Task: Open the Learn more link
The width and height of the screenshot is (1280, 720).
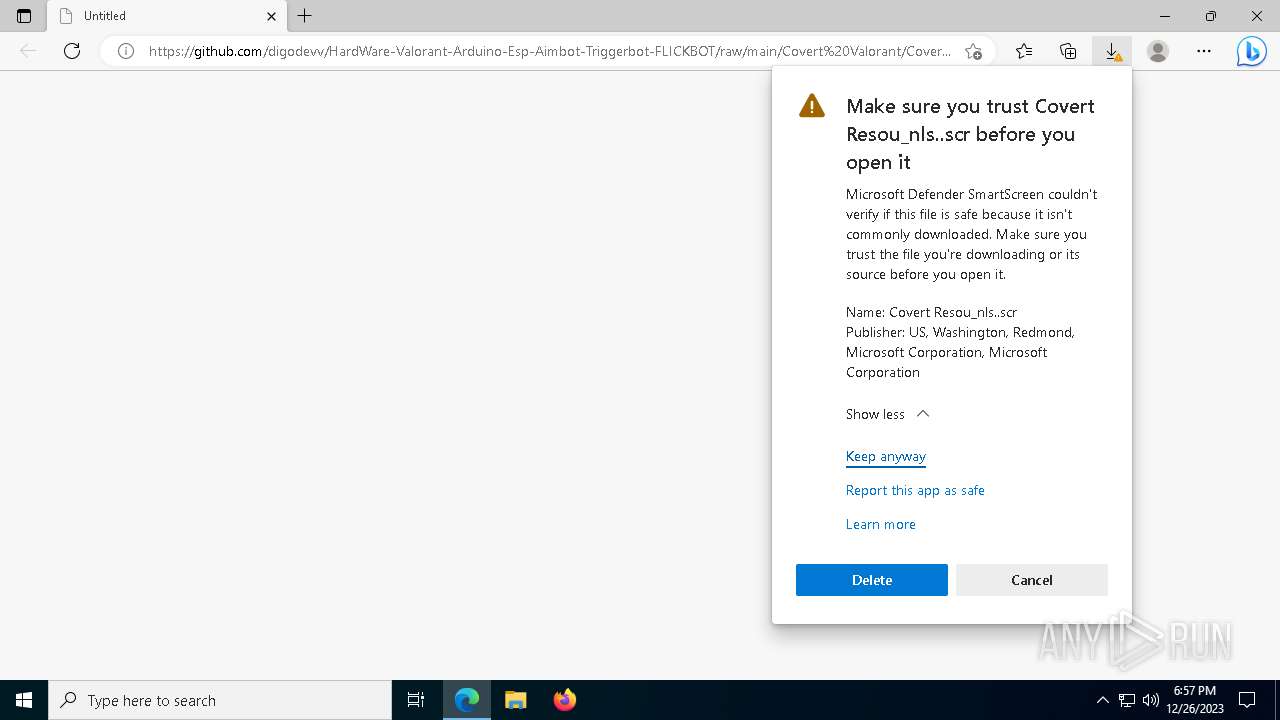Action: tap(881, 524)
